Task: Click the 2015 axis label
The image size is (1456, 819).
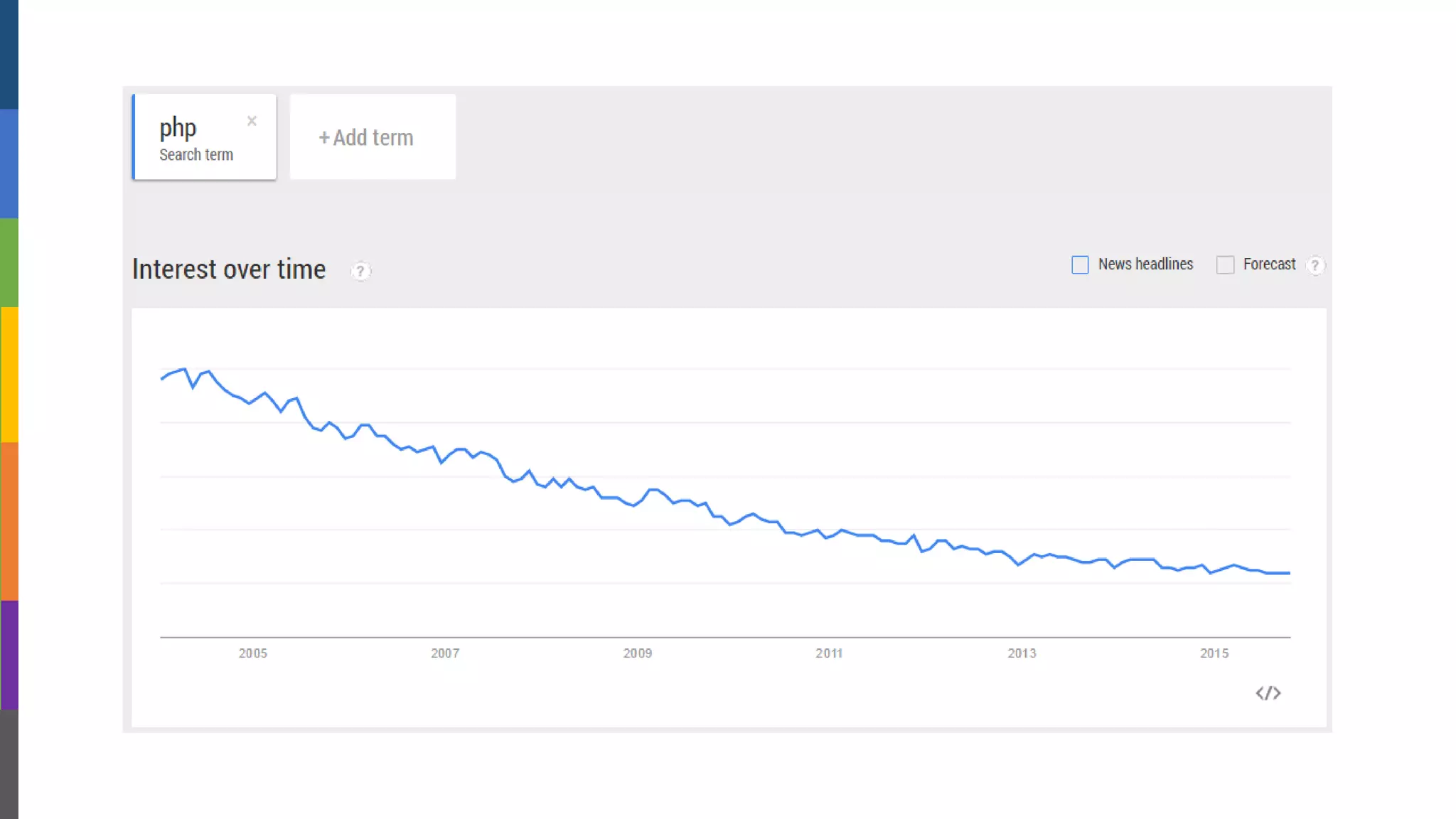Action: 1214,653
